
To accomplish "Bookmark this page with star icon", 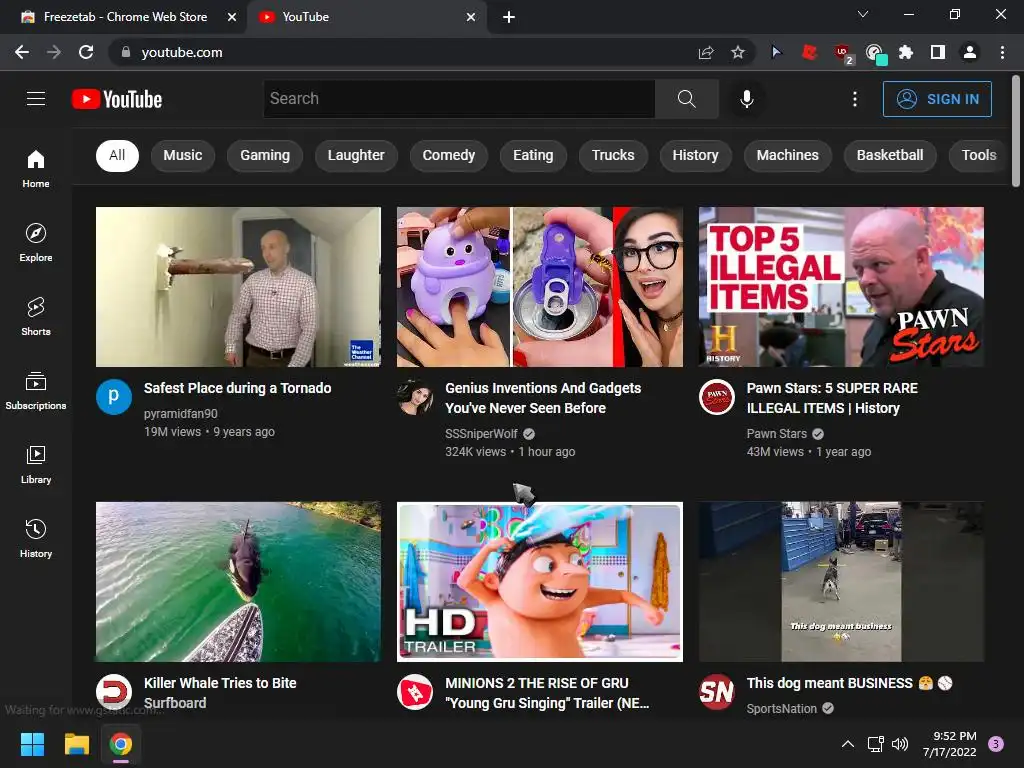I will 737,52.
